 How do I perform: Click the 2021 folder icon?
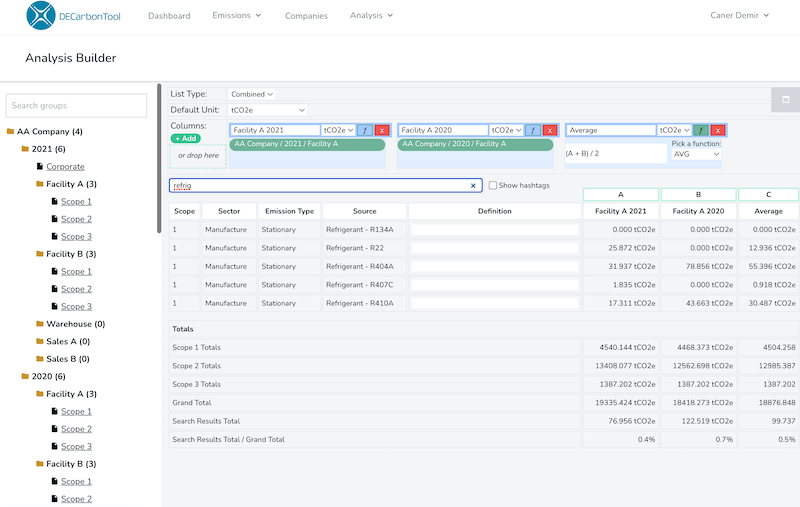pos(25,149)
